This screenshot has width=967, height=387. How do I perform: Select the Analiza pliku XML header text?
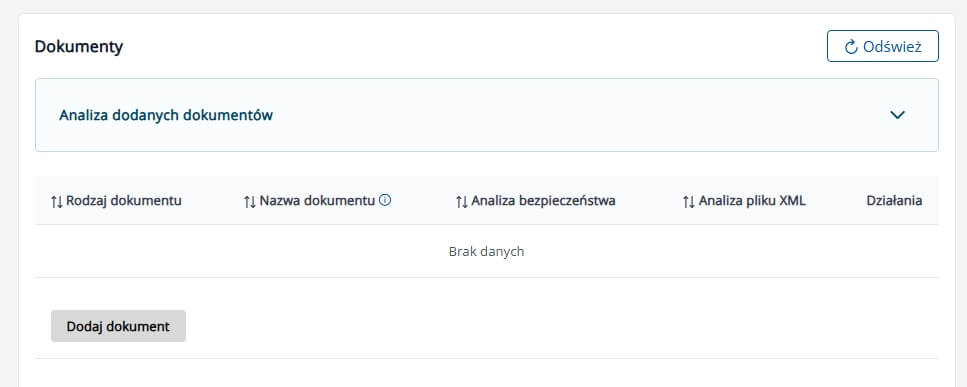(752, 200)
